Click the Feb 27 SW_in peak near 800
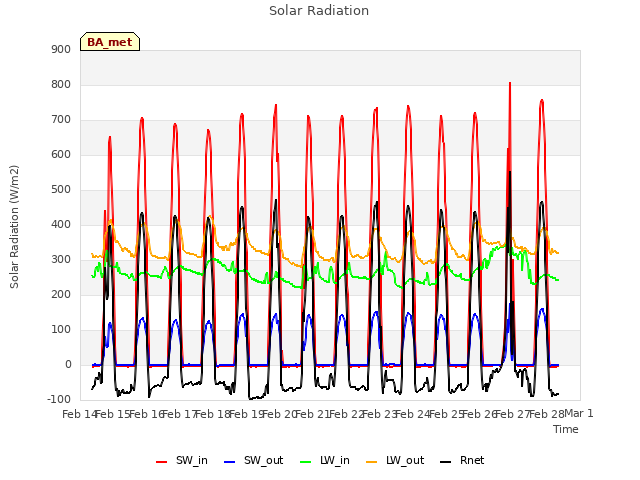640x480 pixels. coord(510,84)
